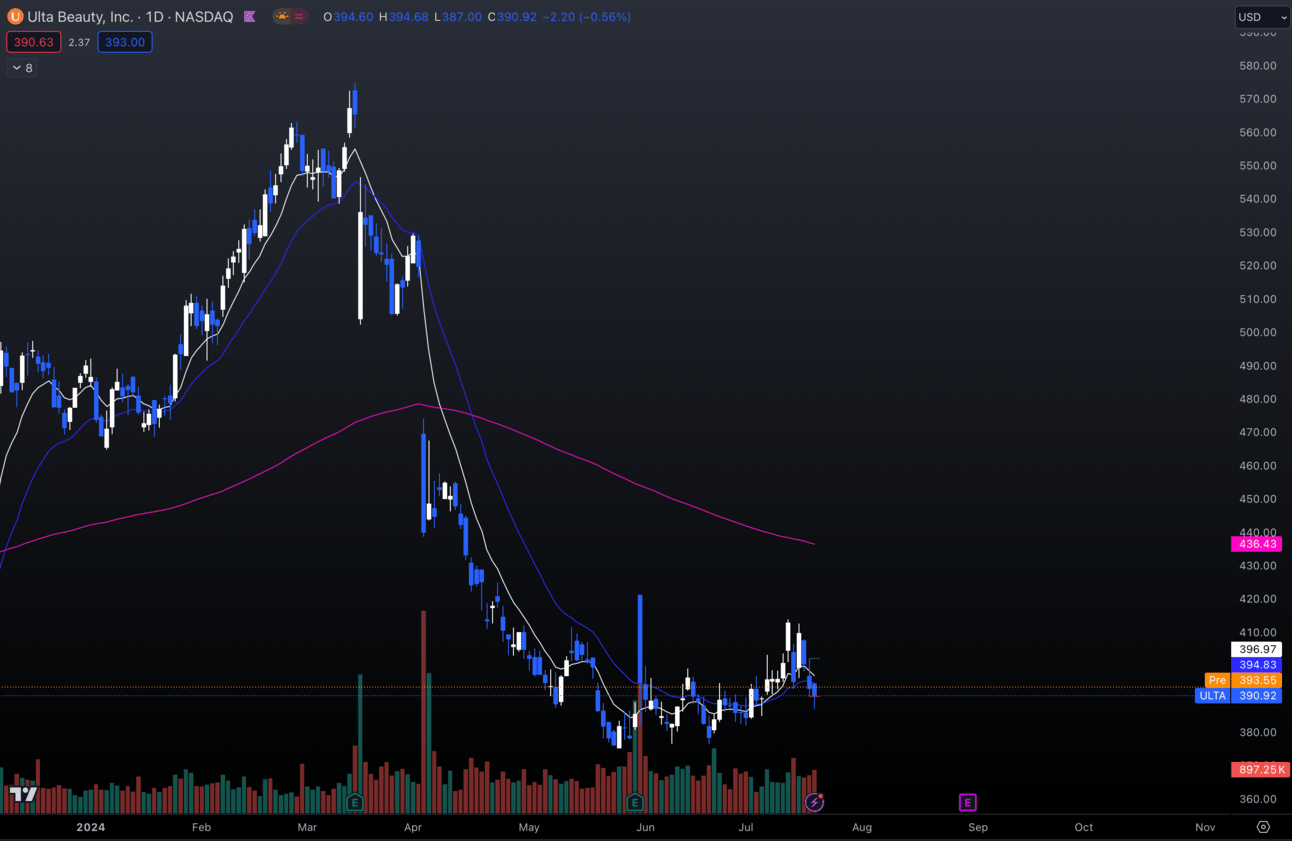Click the red 390.63 sell price button

tap(33, 42)
